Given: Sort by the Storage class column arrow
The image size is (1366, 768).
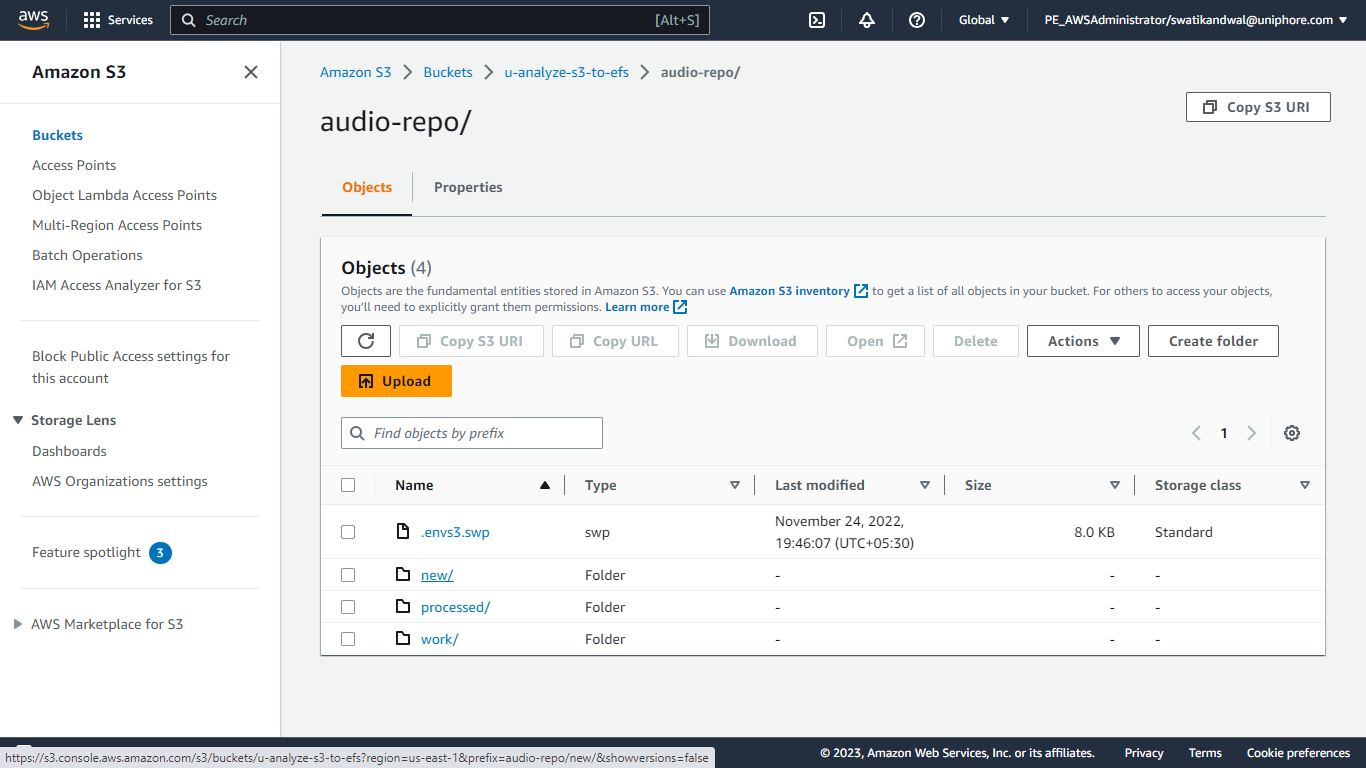Looking at the screenshot, I should pyautogui.click(x=1305, y=485).
